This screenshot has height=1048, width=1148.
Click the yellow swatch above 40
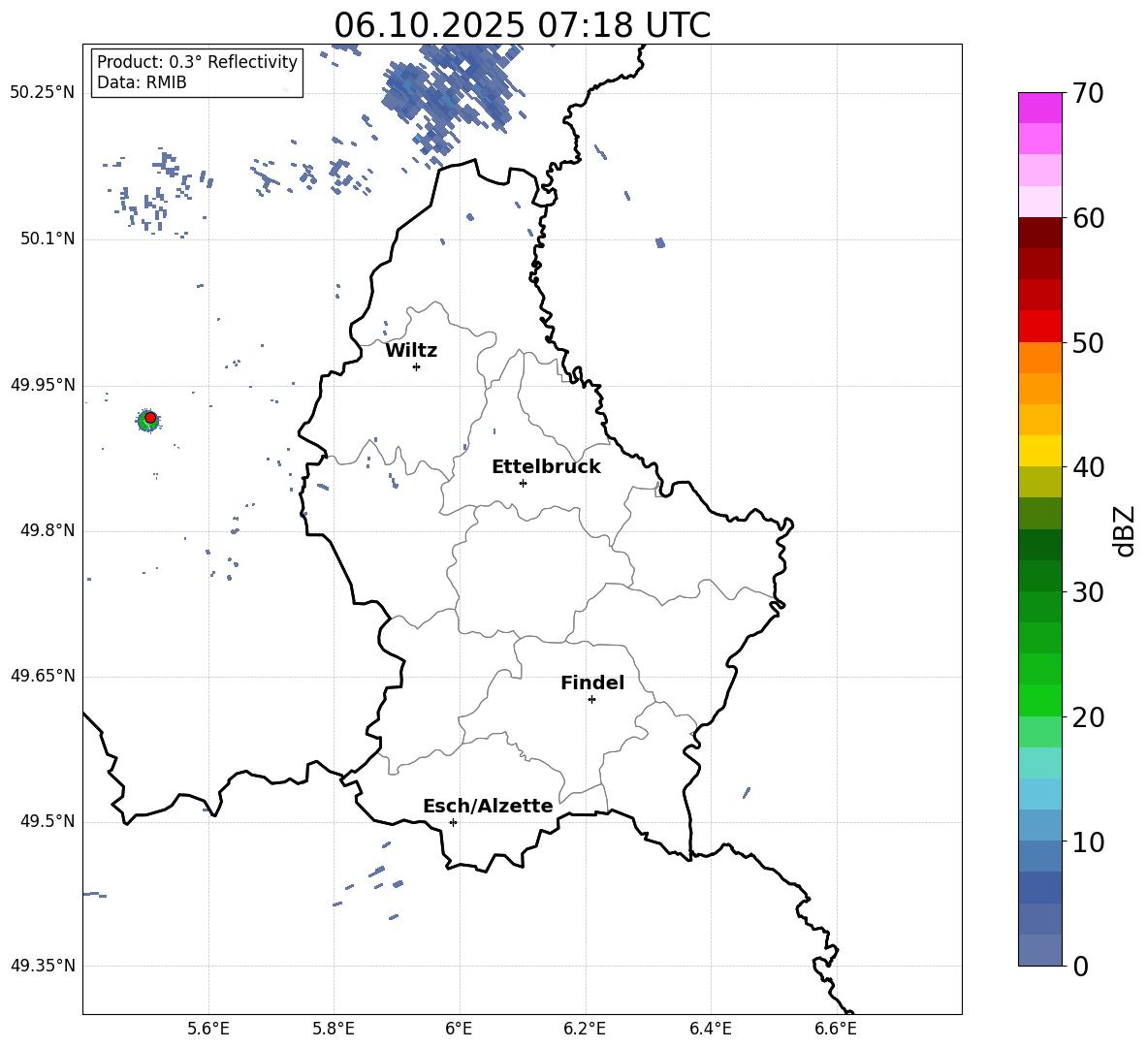pos(1039,451)
